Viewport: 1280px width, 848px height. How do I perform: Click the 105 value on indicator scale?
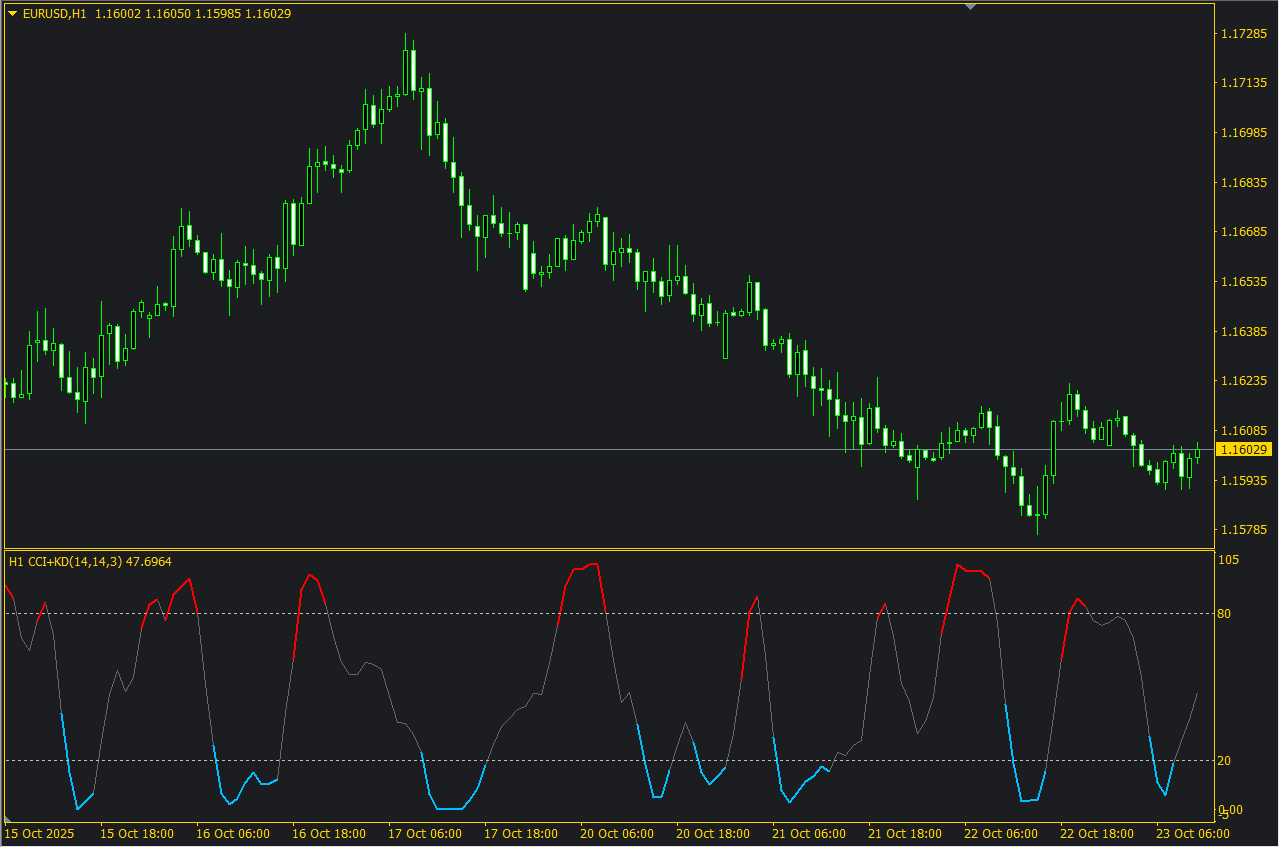(x=1228, y=560)
